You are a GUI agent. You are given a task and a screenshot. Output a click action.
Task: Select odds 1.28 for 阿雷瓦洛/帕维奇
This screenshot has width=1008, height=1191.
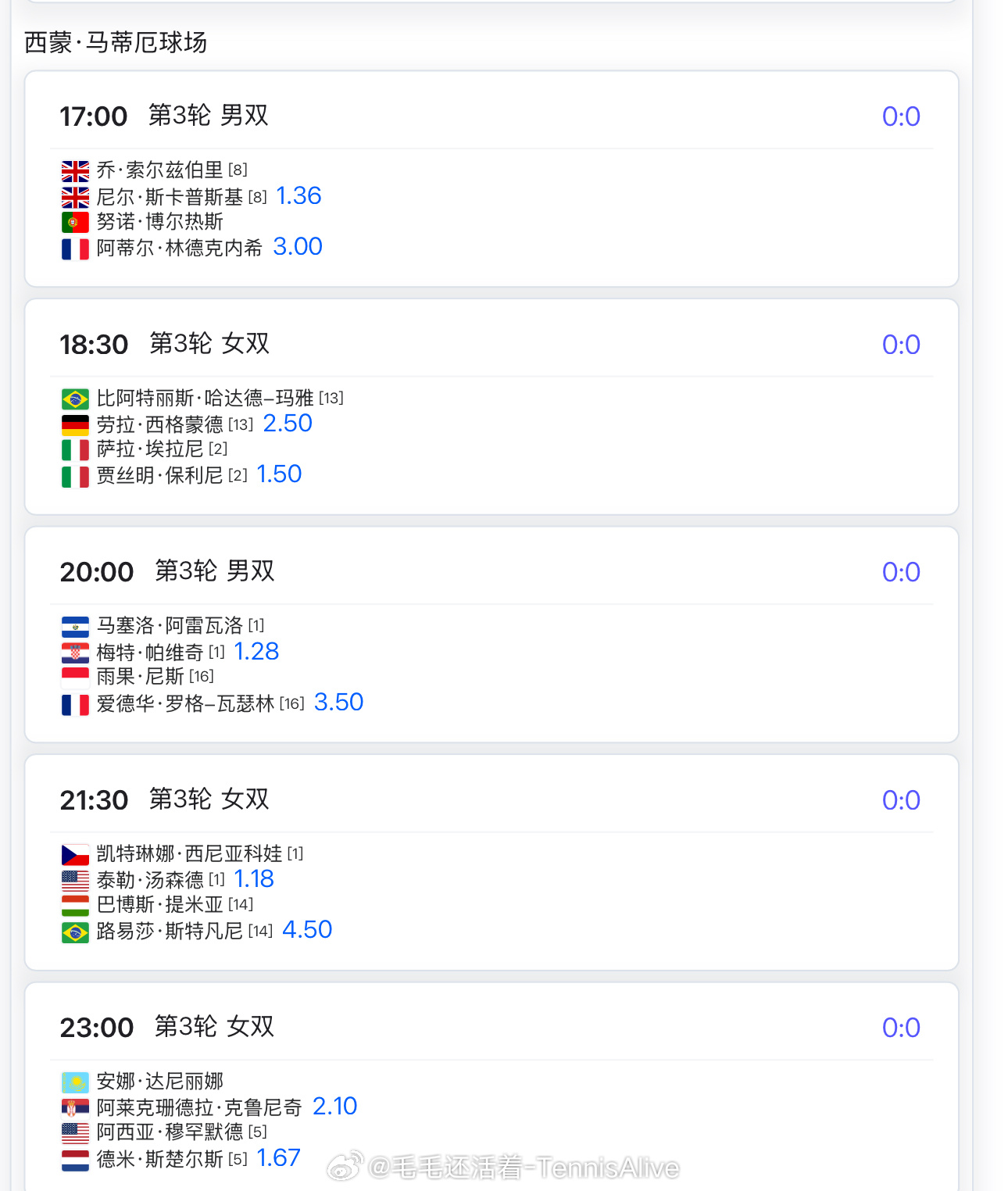(256, 652)
